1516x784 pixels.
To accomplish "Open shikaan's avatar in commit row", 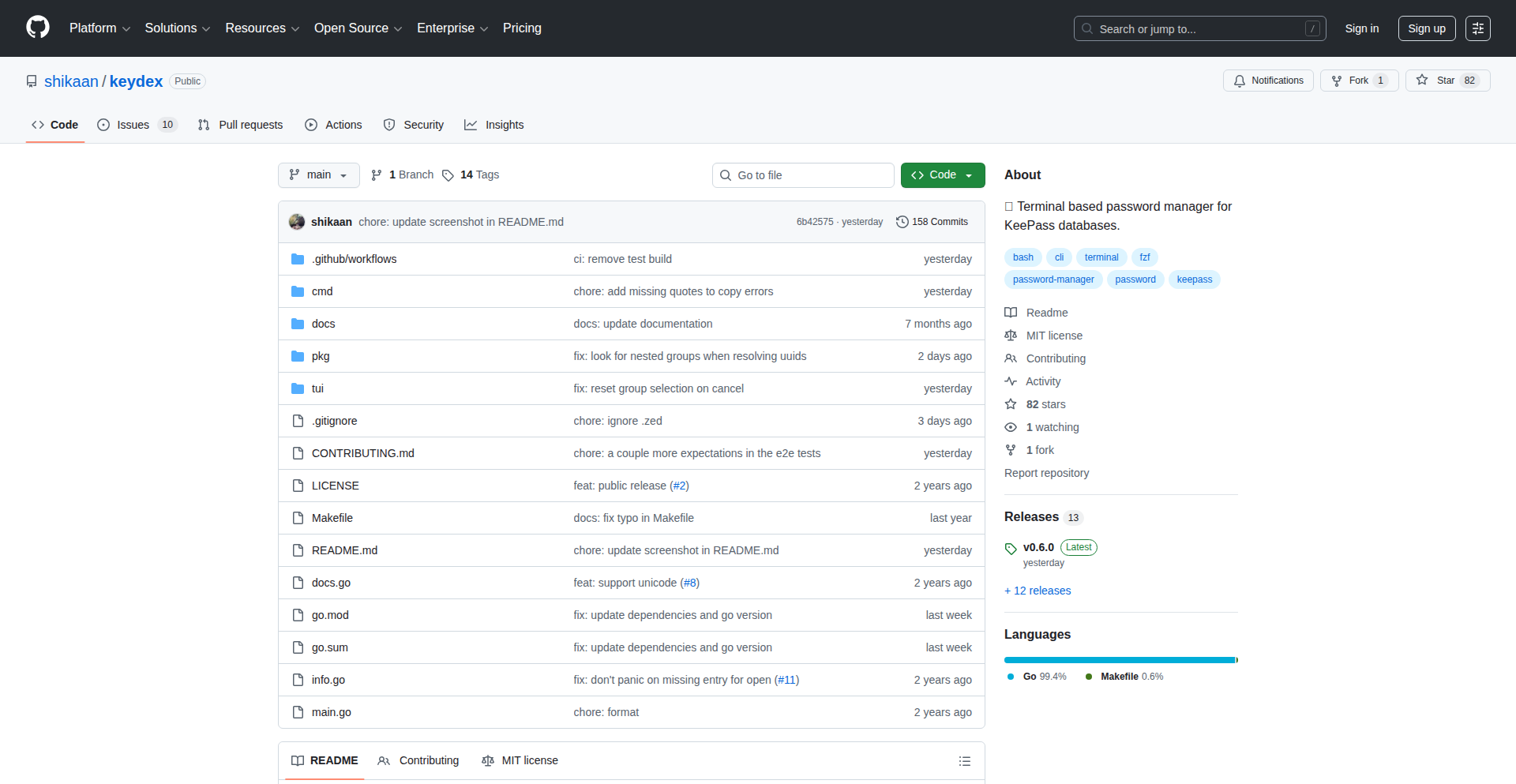I will tap(297, 222).
